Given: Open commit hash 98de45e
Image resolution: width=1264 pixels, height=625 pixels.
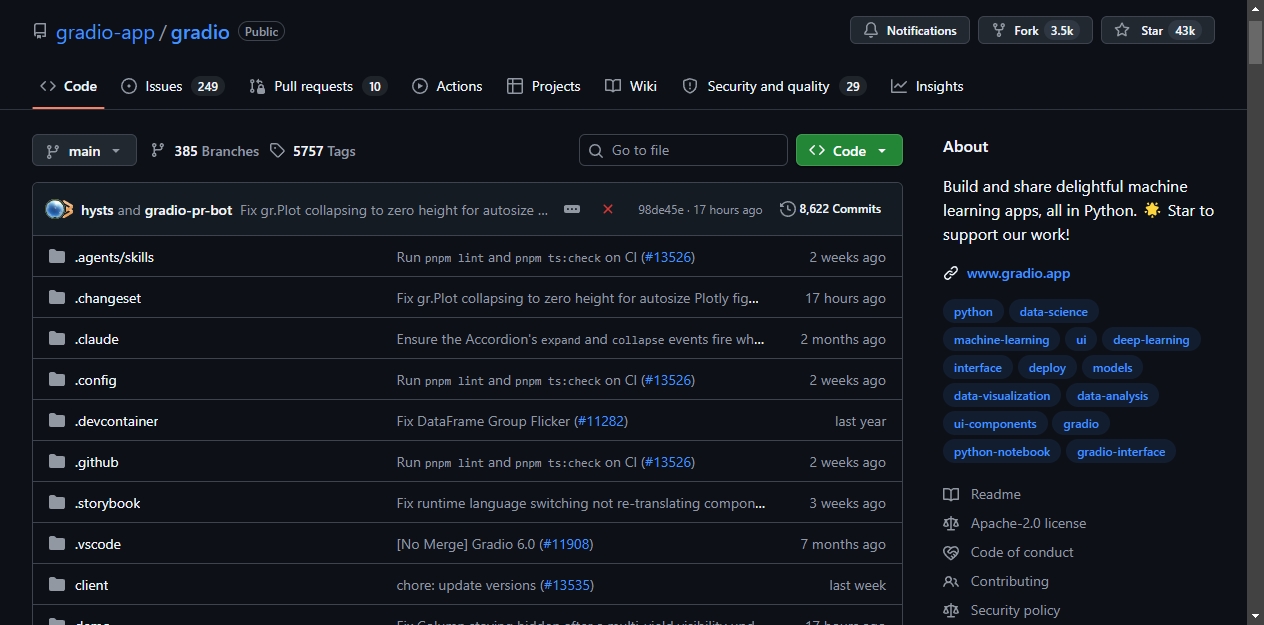Looking at the screenshot, I should (661, 210).
